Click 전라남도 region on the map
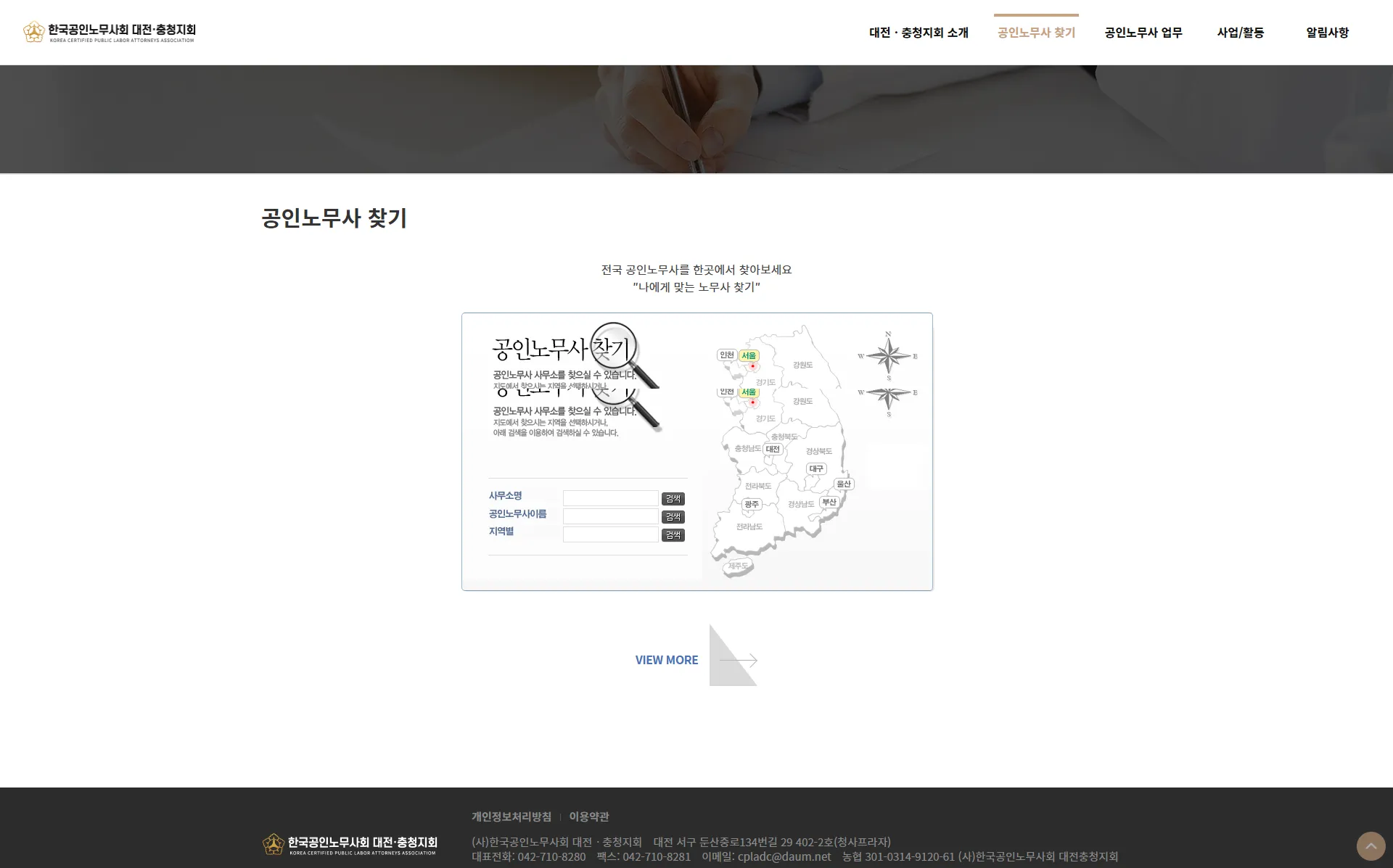1393x868 pixels. pos(749,527)
